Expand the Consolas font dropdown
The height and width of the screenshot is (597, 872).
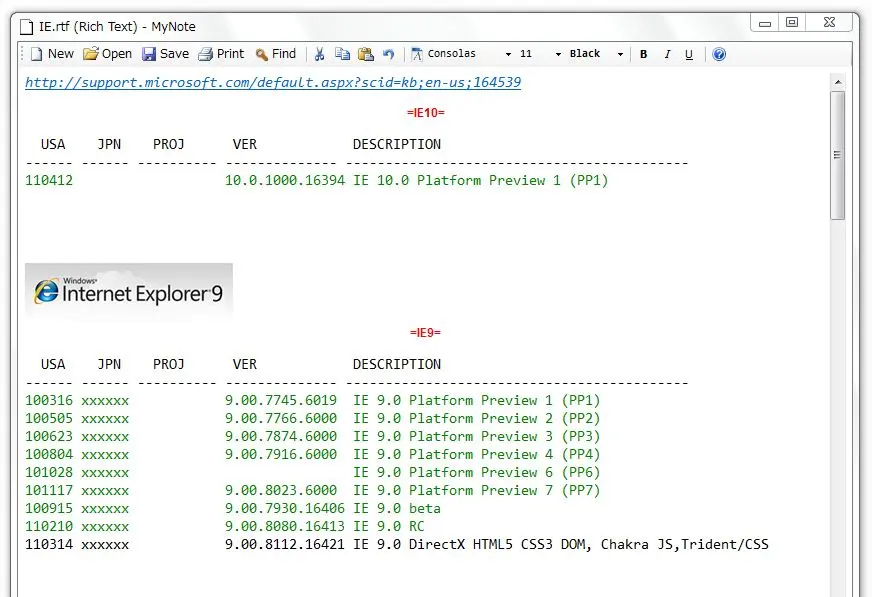coord(508,54)
